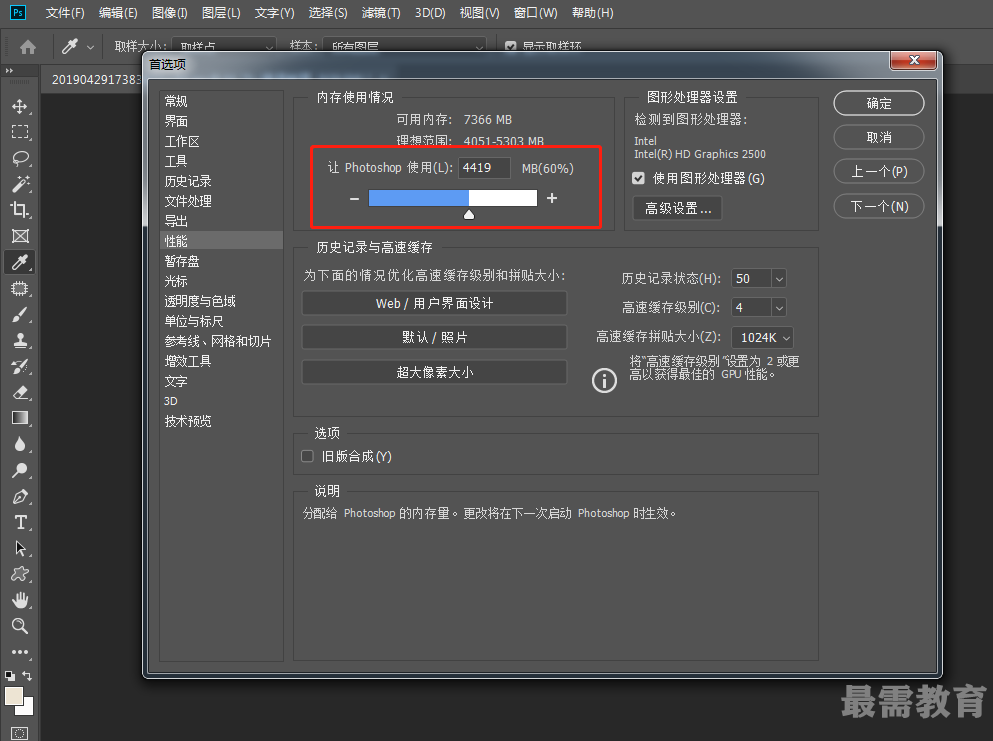Select the Crop tool

click(x=20, y=210)
